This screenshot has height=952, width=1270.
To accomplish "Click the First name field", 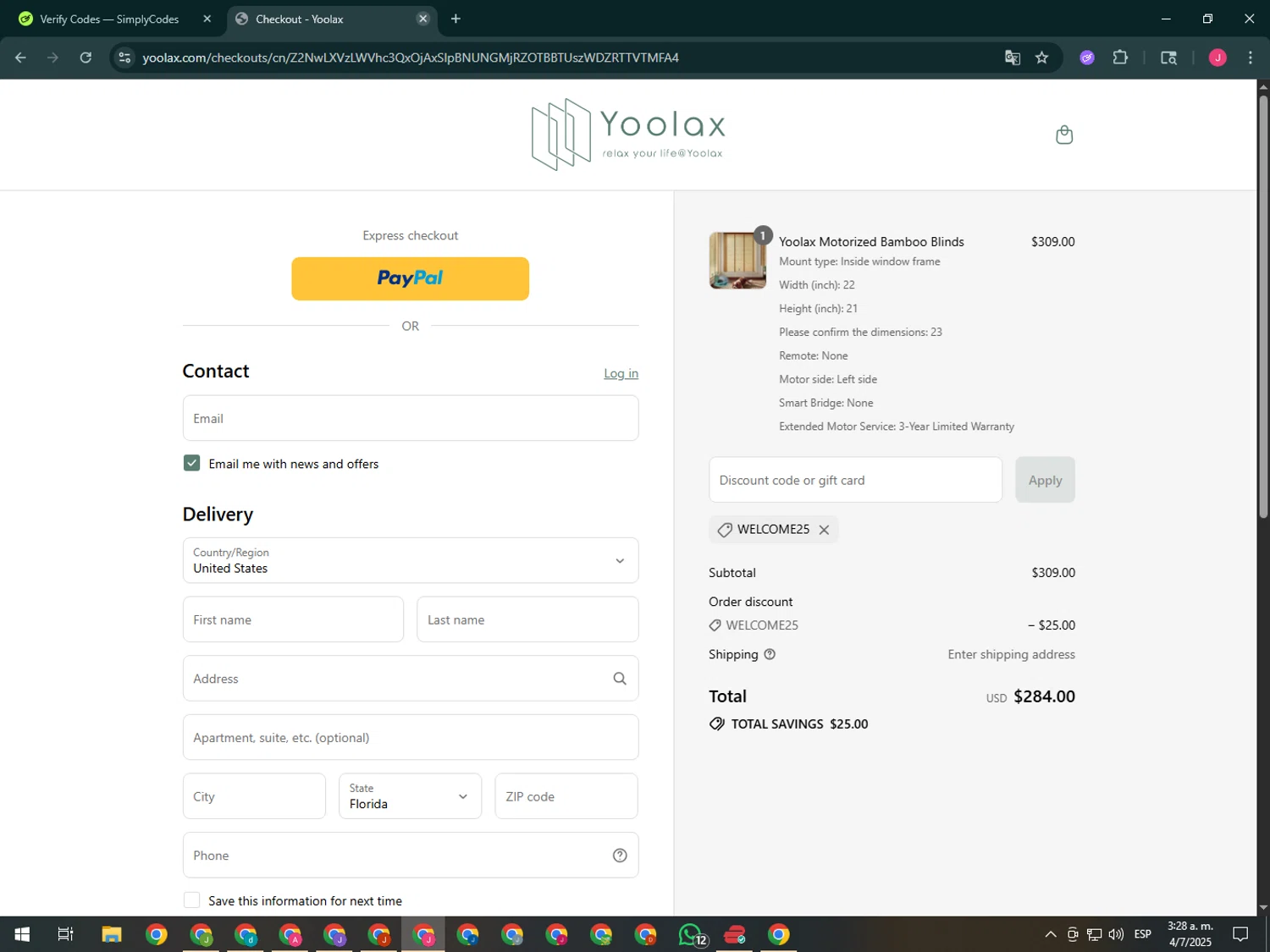I will [x=293, y=619].
